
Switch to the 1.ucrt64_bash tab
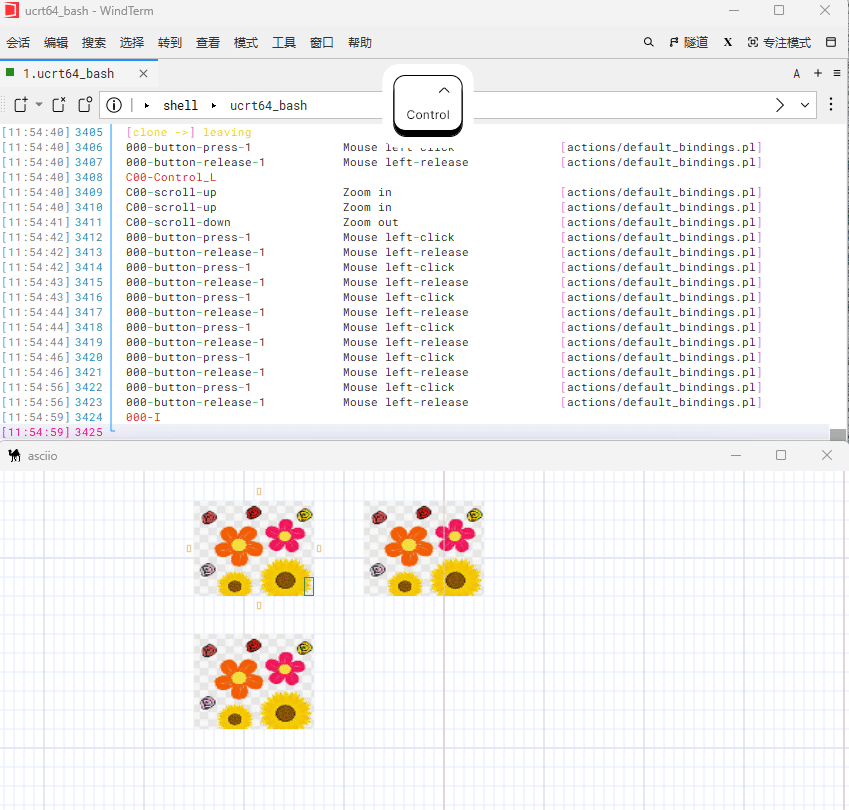tap(68, 73)
